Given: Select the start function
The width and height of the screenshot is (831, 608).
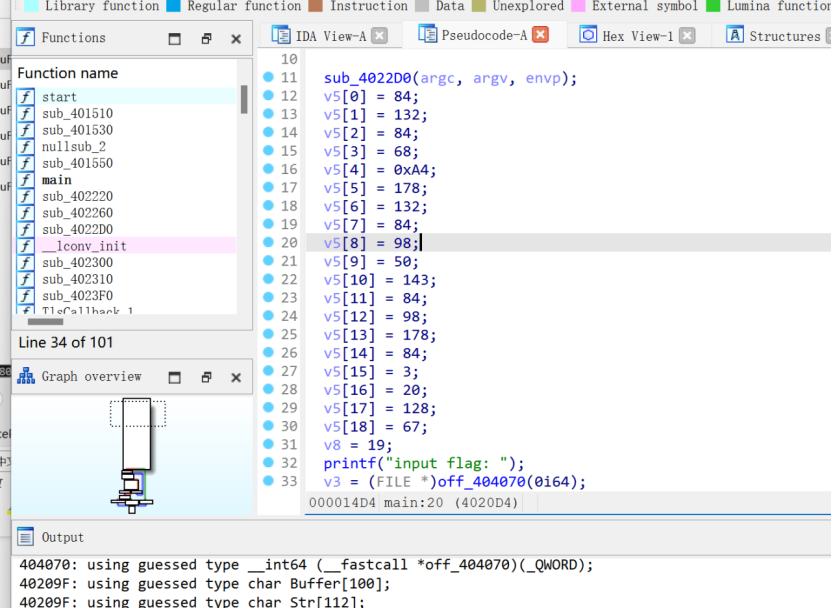Looking at the screenshot, I should coord(125,96).
